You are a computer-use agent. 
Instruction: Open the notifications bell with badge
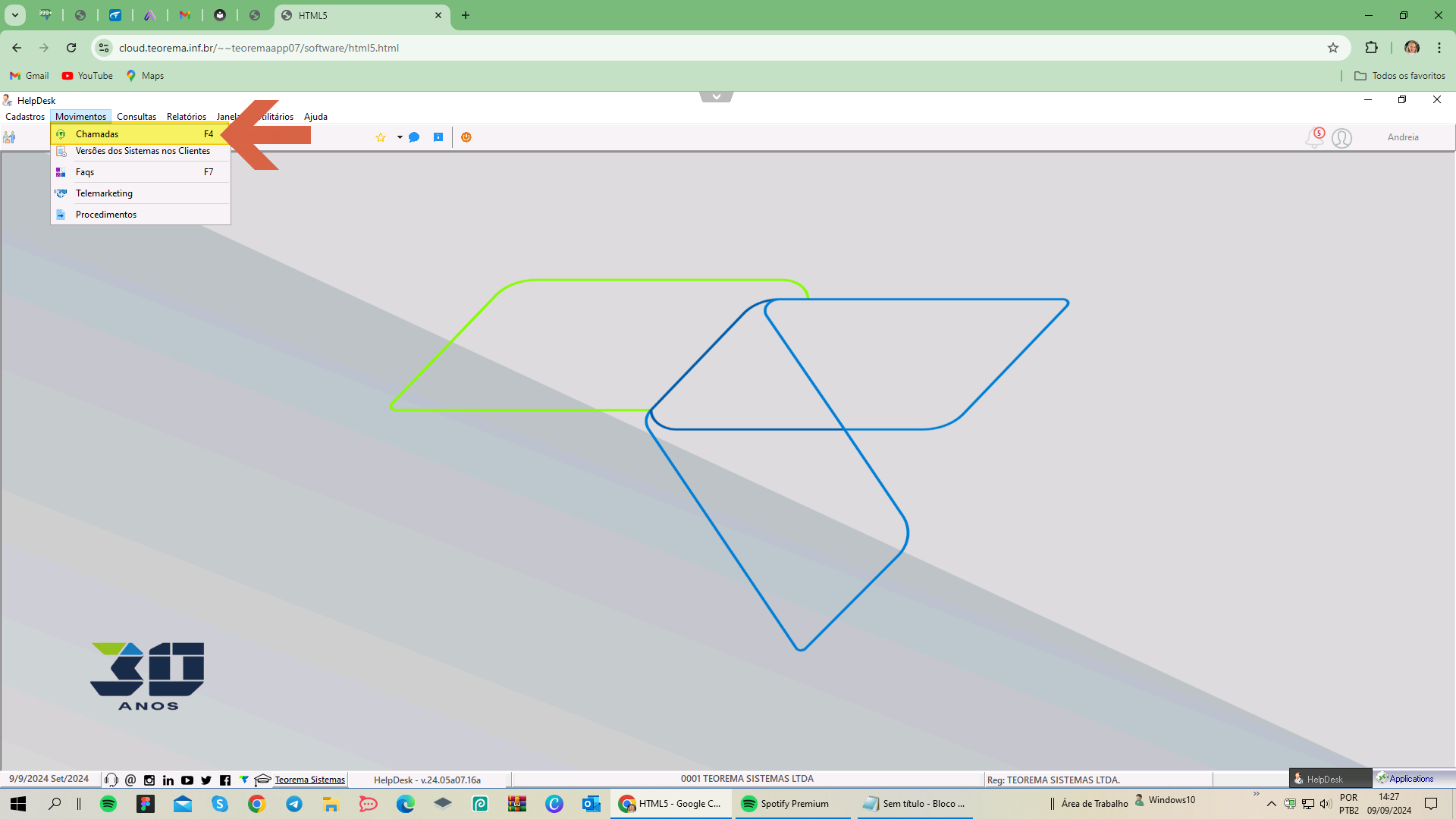coord(1314,137)
